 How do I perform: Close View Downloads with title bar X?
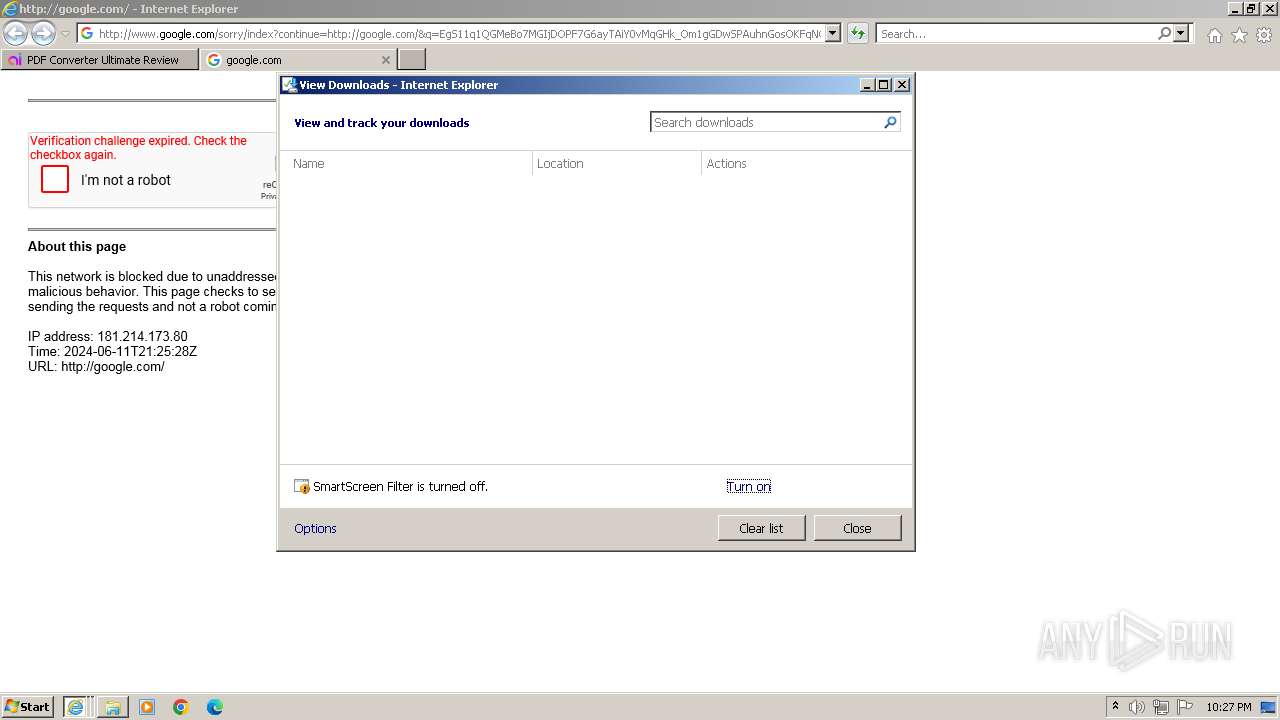coord(902,85)
